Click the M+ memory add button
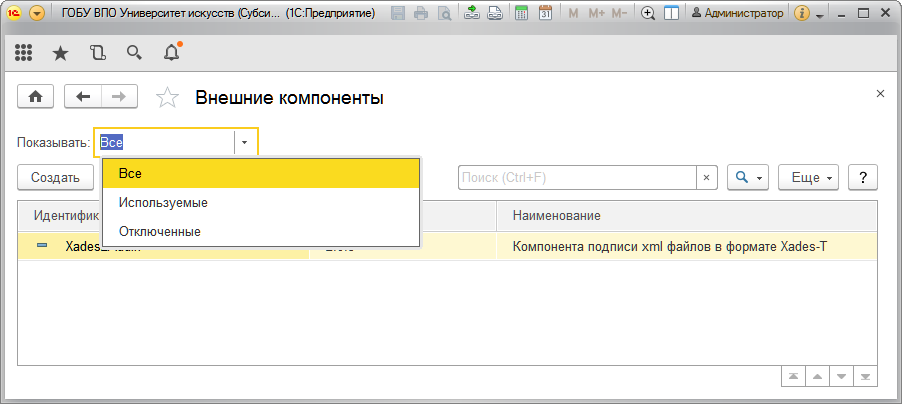902x404 pixels. (x=597, y=13)
